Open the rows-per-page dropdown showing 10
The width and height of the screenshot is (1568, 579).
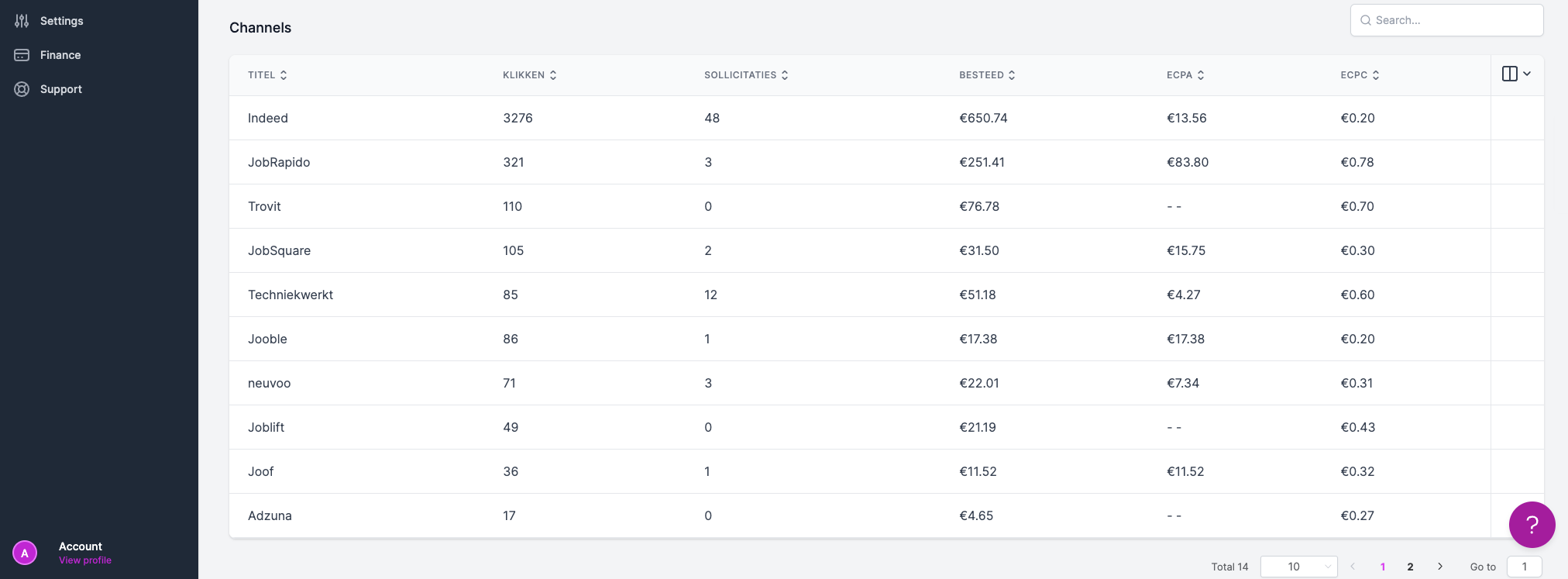(x=1298, y=567)
